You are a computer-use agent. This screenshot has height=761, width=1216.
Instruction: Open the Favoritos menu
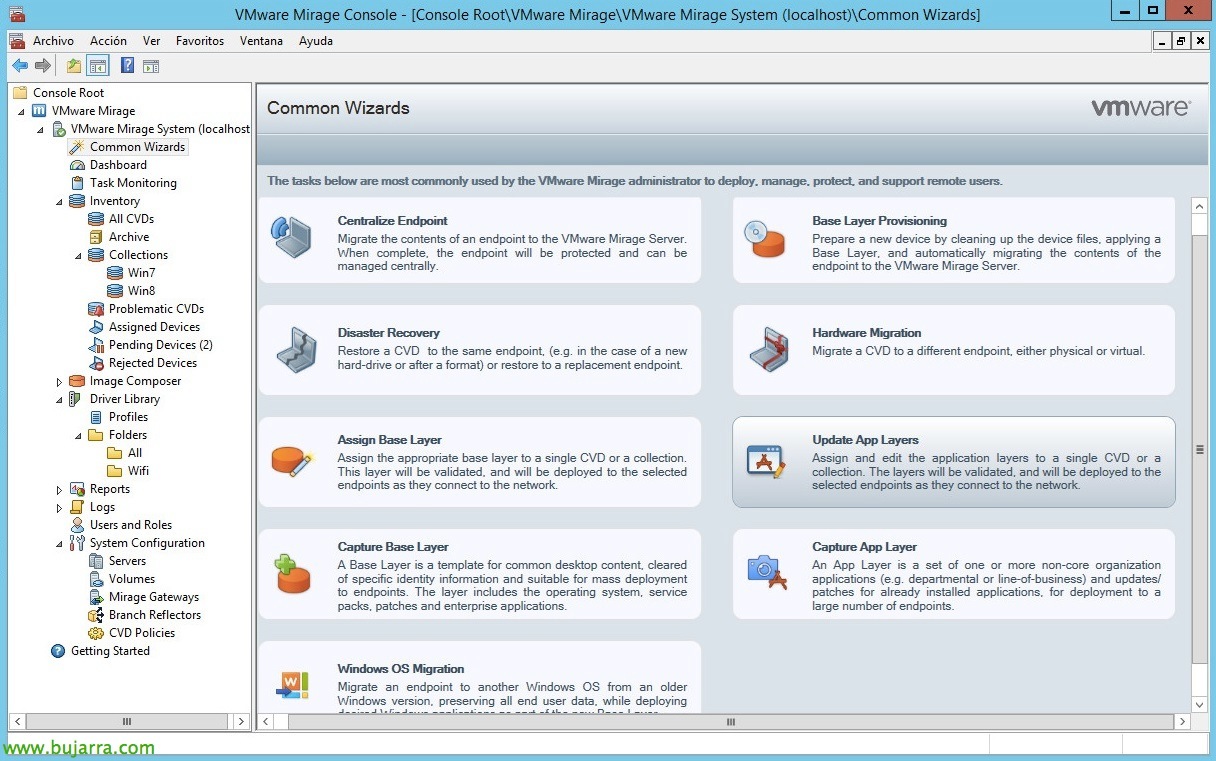pyautogui.click(x=200, y=41)
